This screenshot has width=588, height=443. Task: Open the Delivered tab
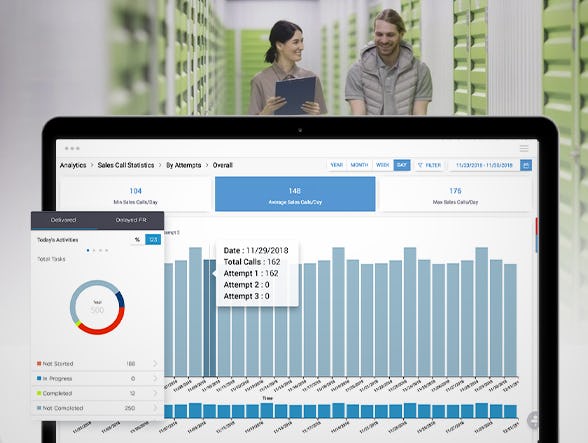63,220
